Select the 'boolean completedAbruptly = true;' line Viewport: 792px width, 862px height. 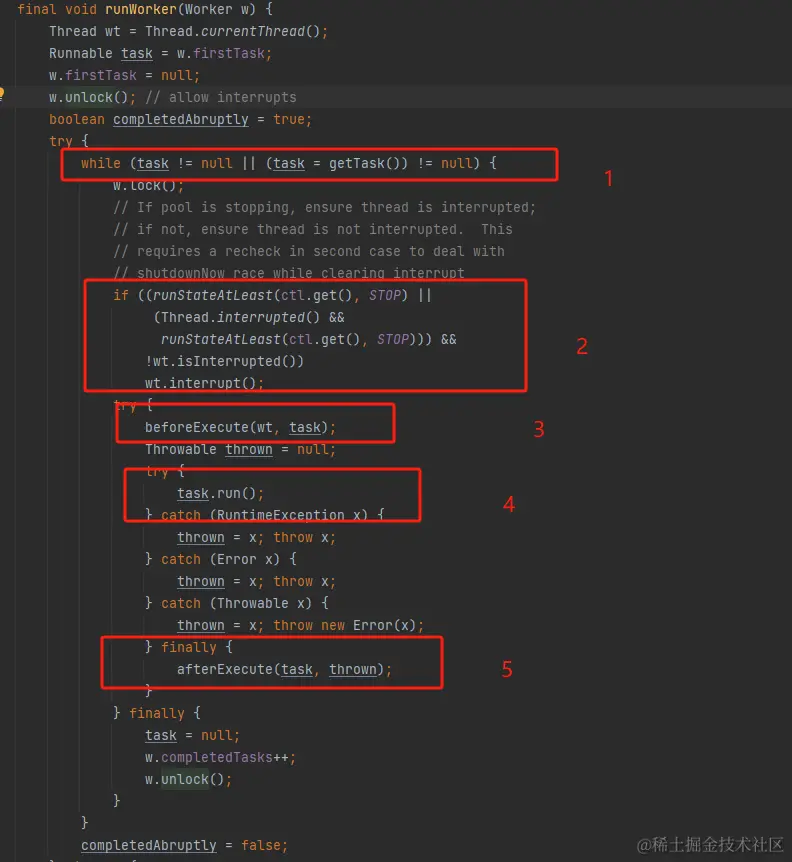pyautogui.click(x=180, y=119)
